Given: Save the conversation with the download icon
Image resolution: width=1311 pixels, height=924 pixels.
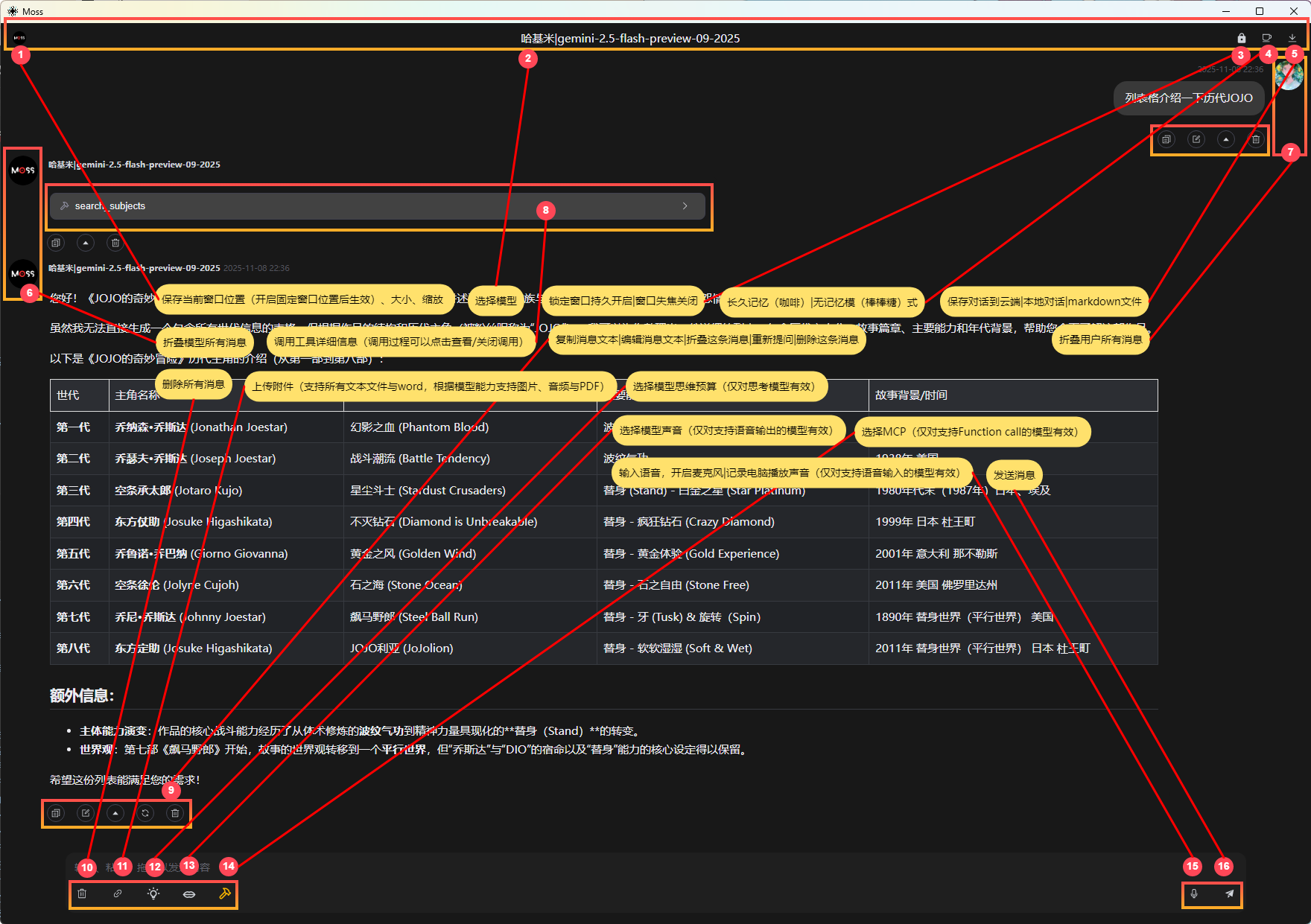Looking at the screenshot, I should (x=1292, y=38).
